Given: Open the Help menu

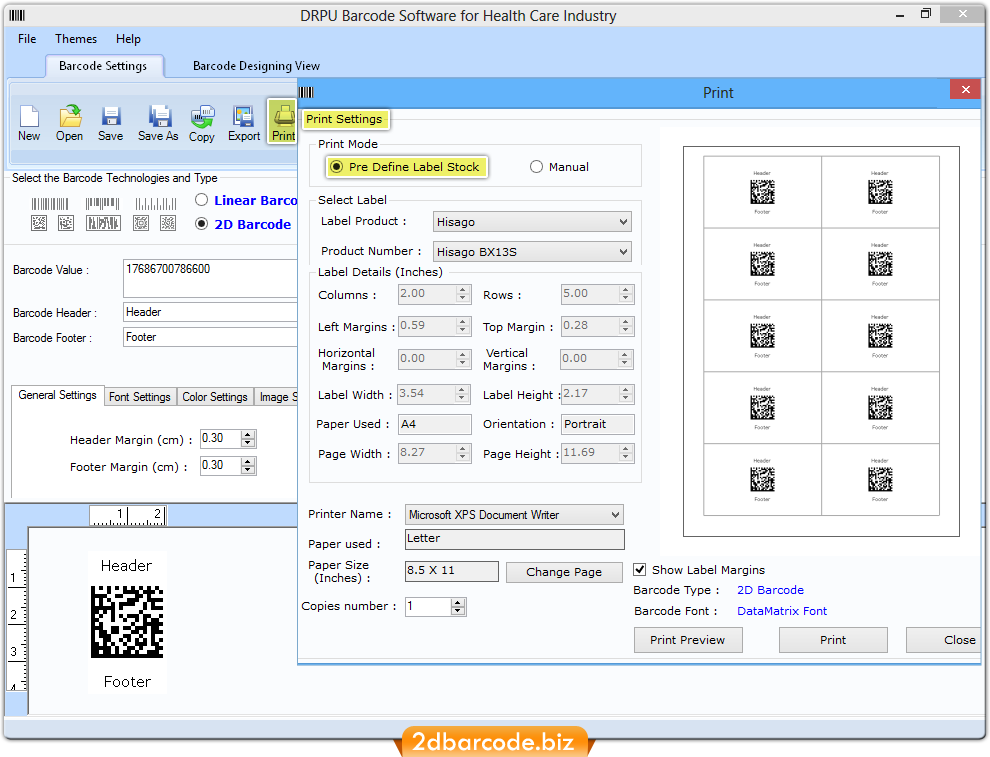Looking at the screenshot, I should 128,39.
